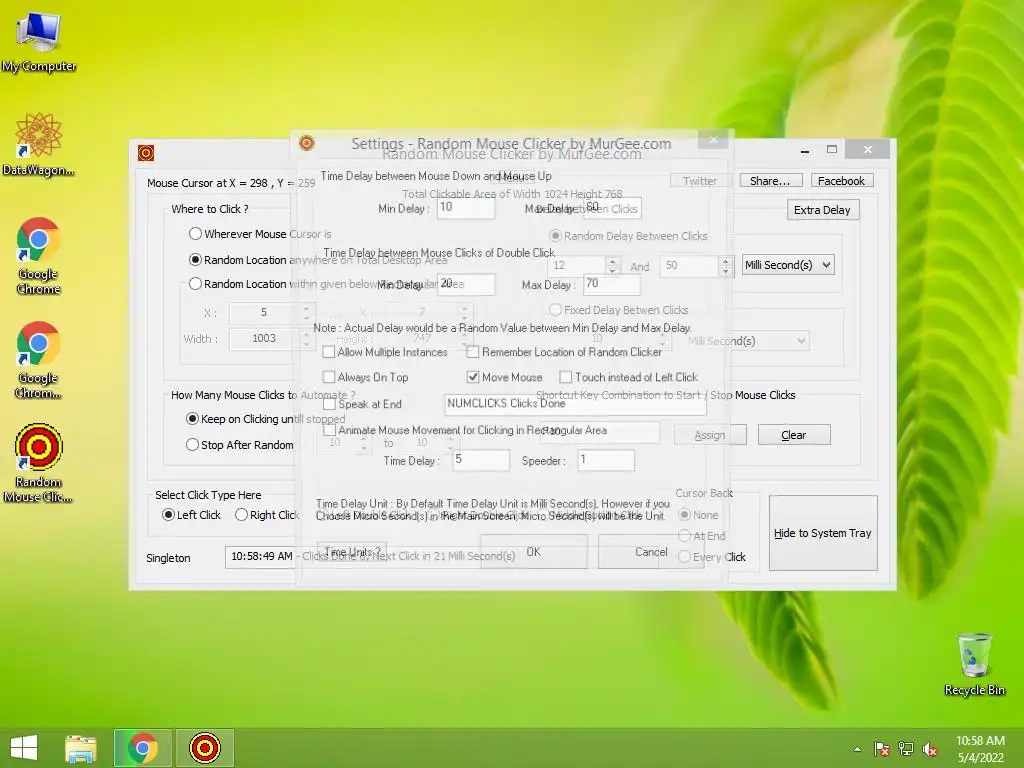Toggle Always On Top checkbox
The image size is (1024, 768).
pos(329,377)
